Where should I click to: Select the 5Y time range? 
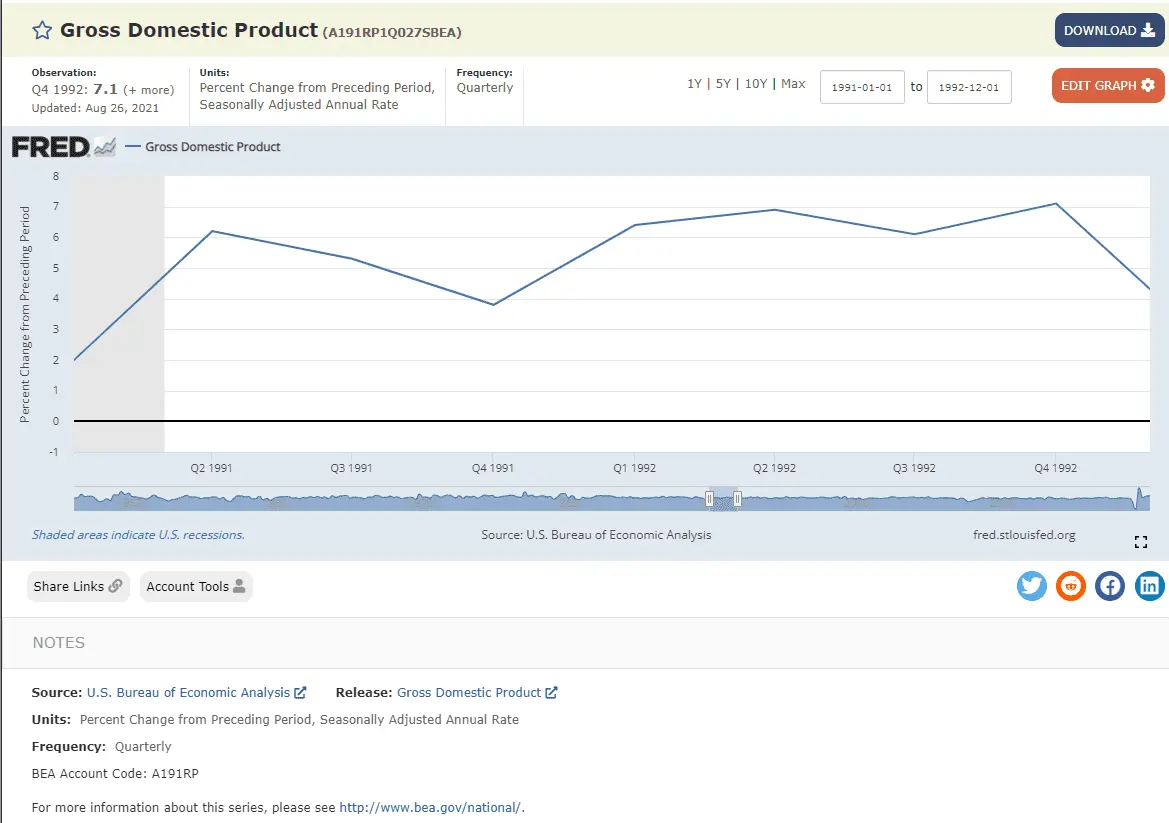click(723, 84)
